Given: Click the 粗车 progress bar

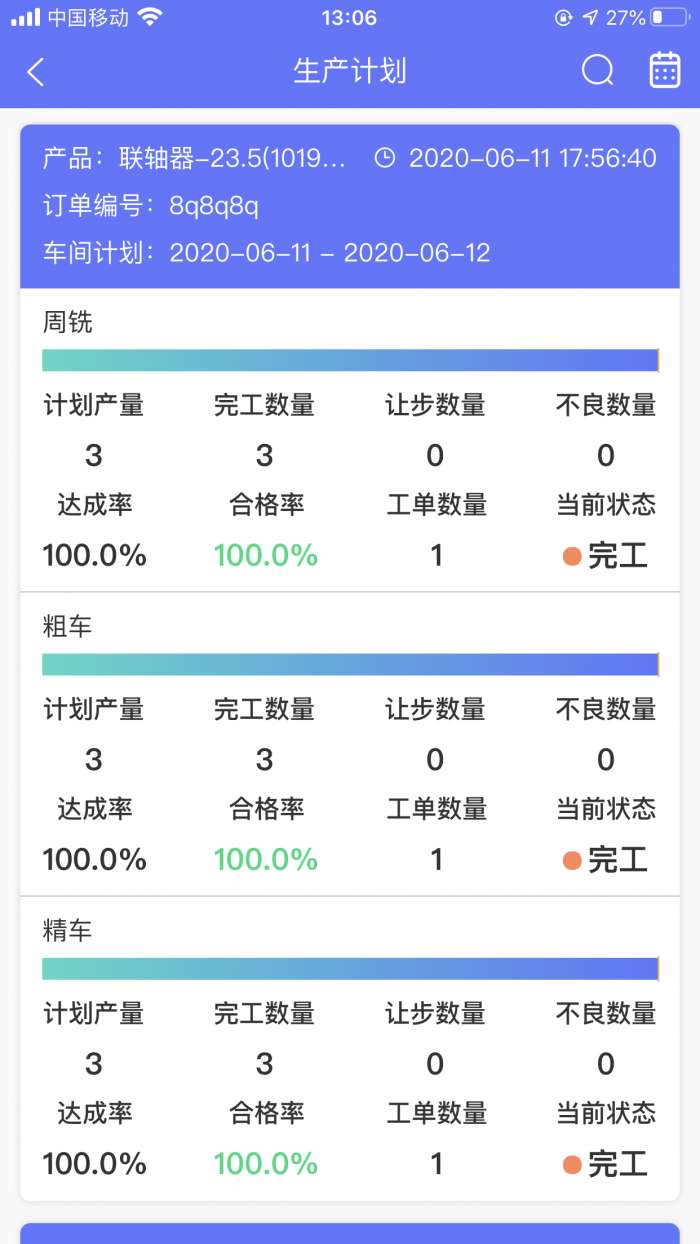Looking at the screenshot, I should tap(350, 665).
